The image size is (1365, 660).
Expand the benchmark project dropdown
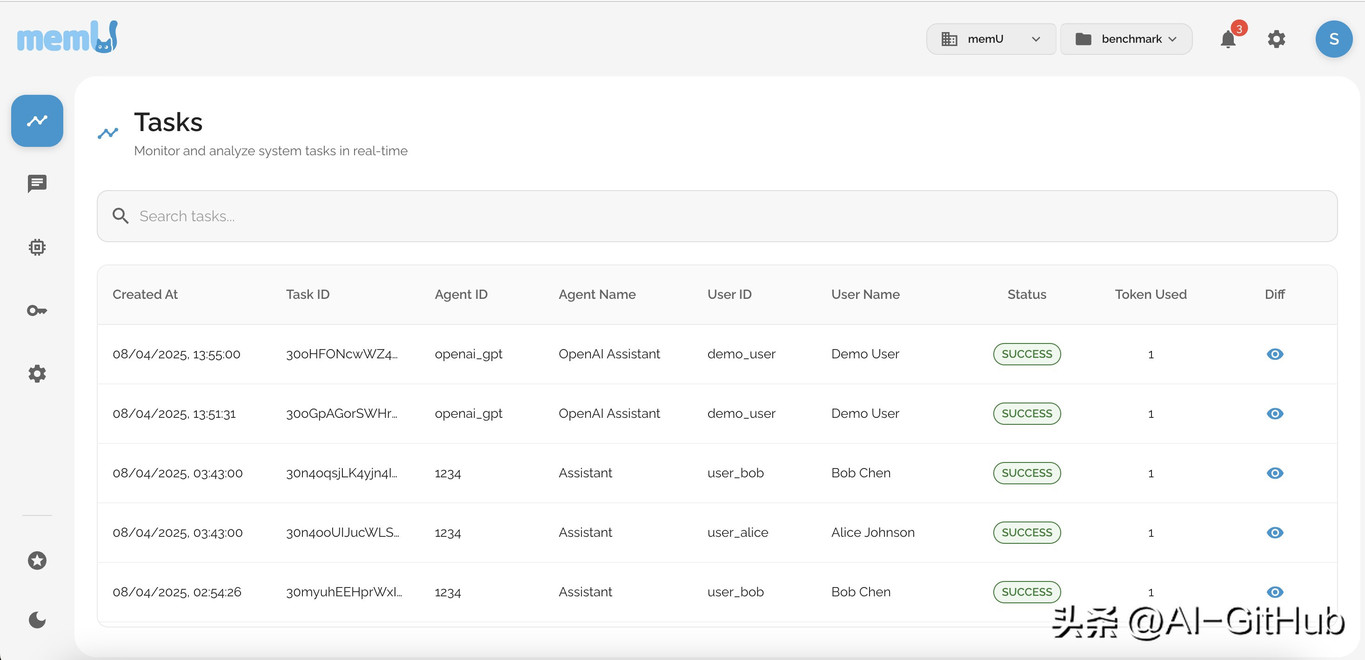1126,39
